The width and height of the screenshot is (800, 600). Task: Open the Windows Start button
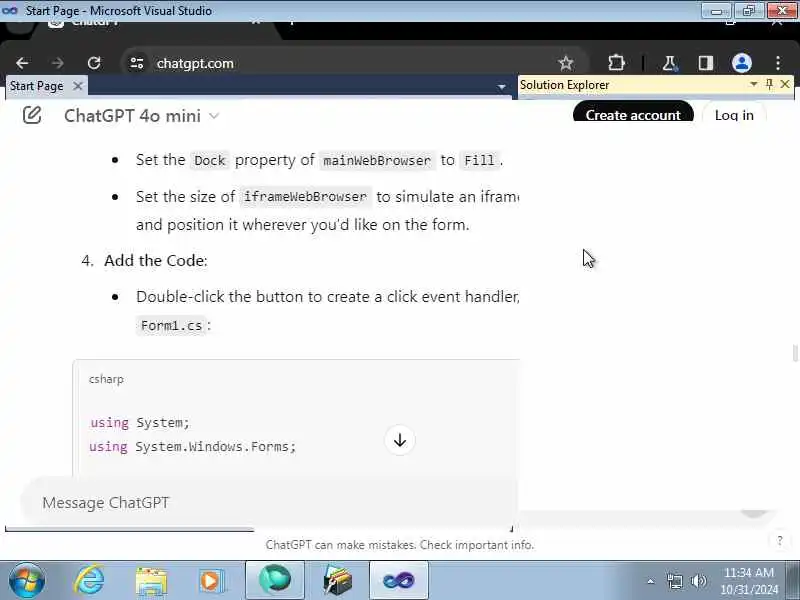point(27,580)
